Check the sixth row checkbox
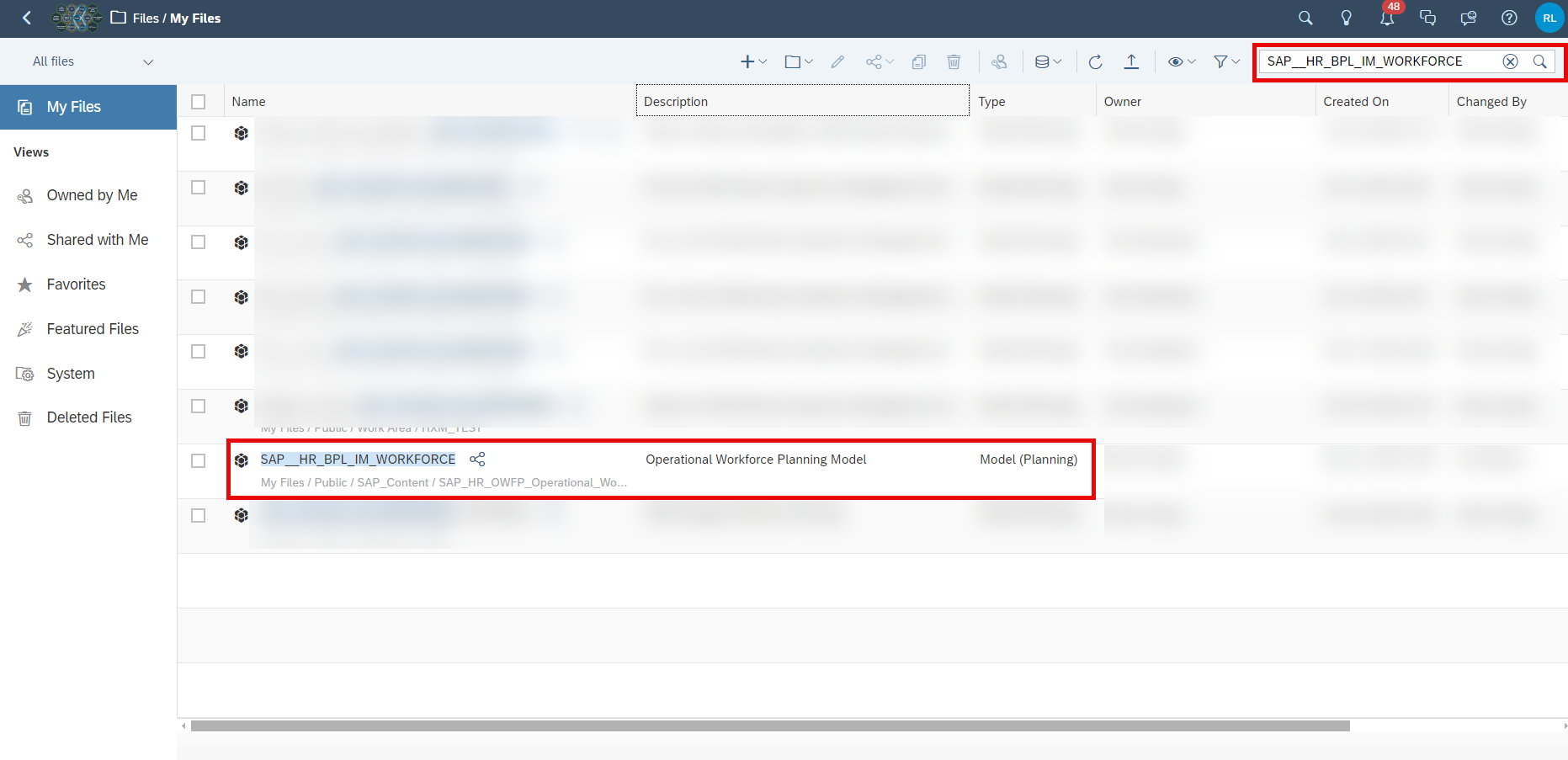This screenshot has width=1568, height=760. (x=199, y=407)
